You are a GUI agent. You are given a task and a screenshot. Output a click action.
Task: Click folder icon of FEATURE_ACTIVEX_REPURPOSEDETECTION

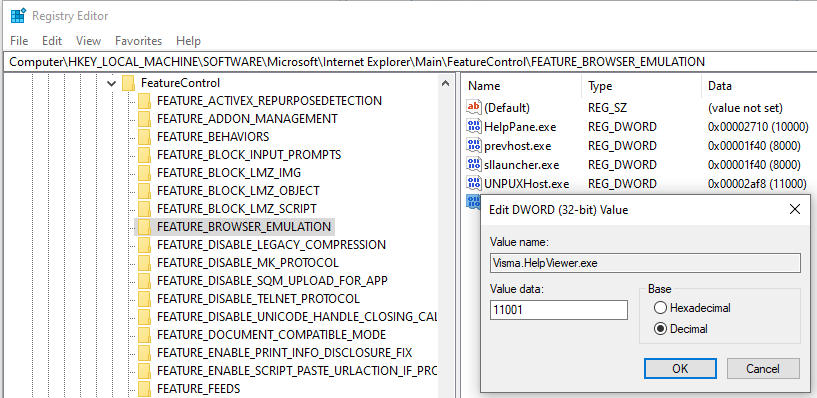coord(144,101)
